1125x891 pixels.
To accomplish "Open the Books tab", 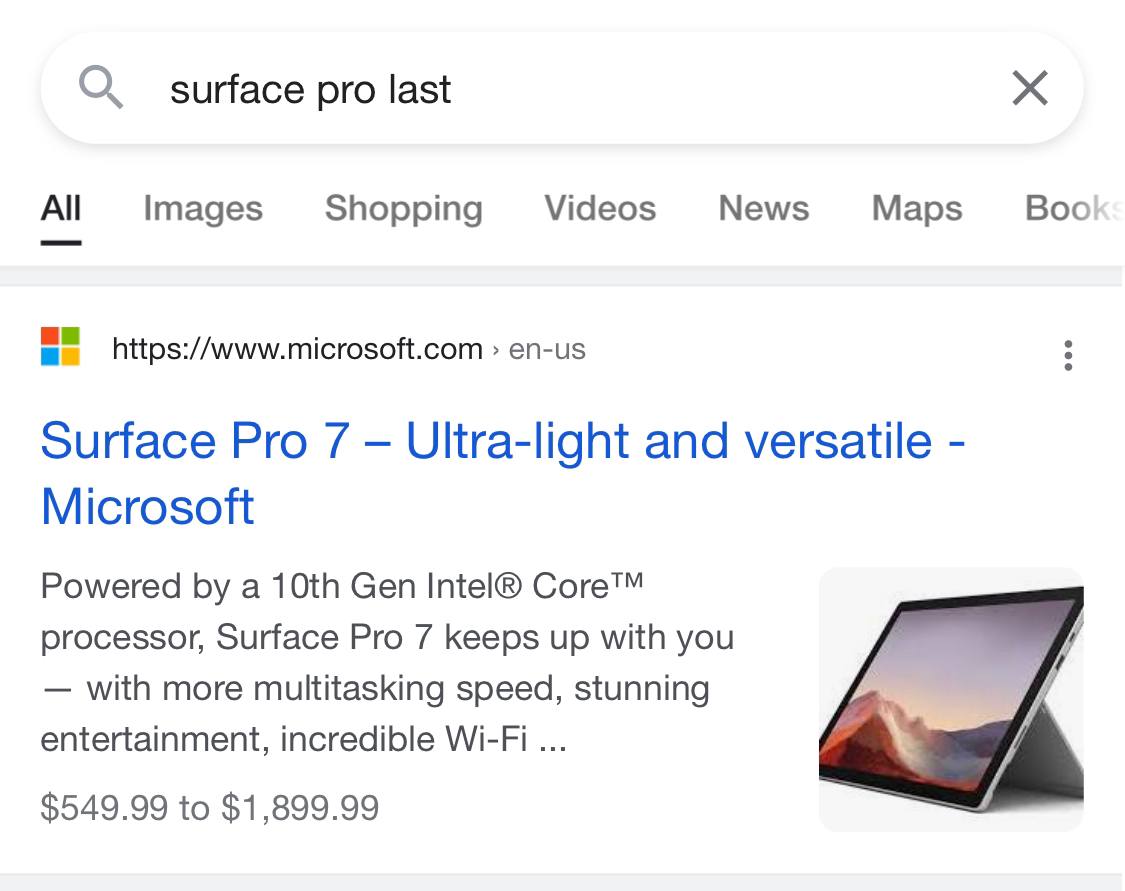I will [x=1068, y=208].
